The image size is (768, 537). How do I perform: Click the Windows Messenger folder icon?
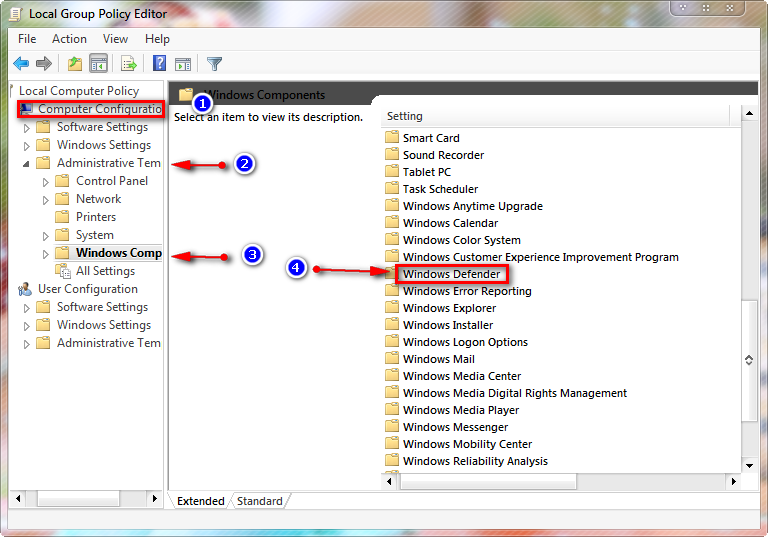click(392, 426)
